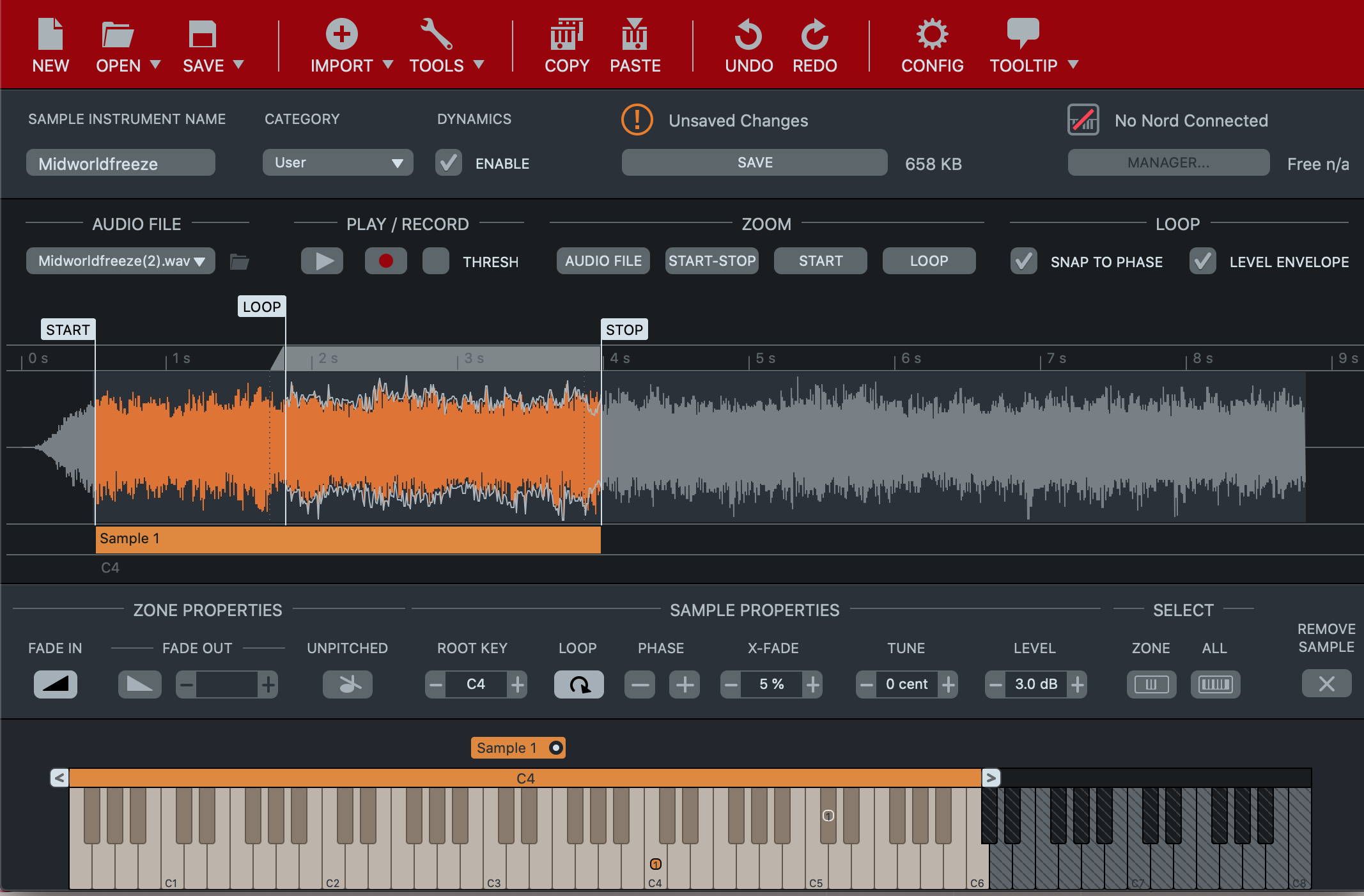Move zone left with the < arrow
The image size is (1364, 896).
(x=59, y=778)
